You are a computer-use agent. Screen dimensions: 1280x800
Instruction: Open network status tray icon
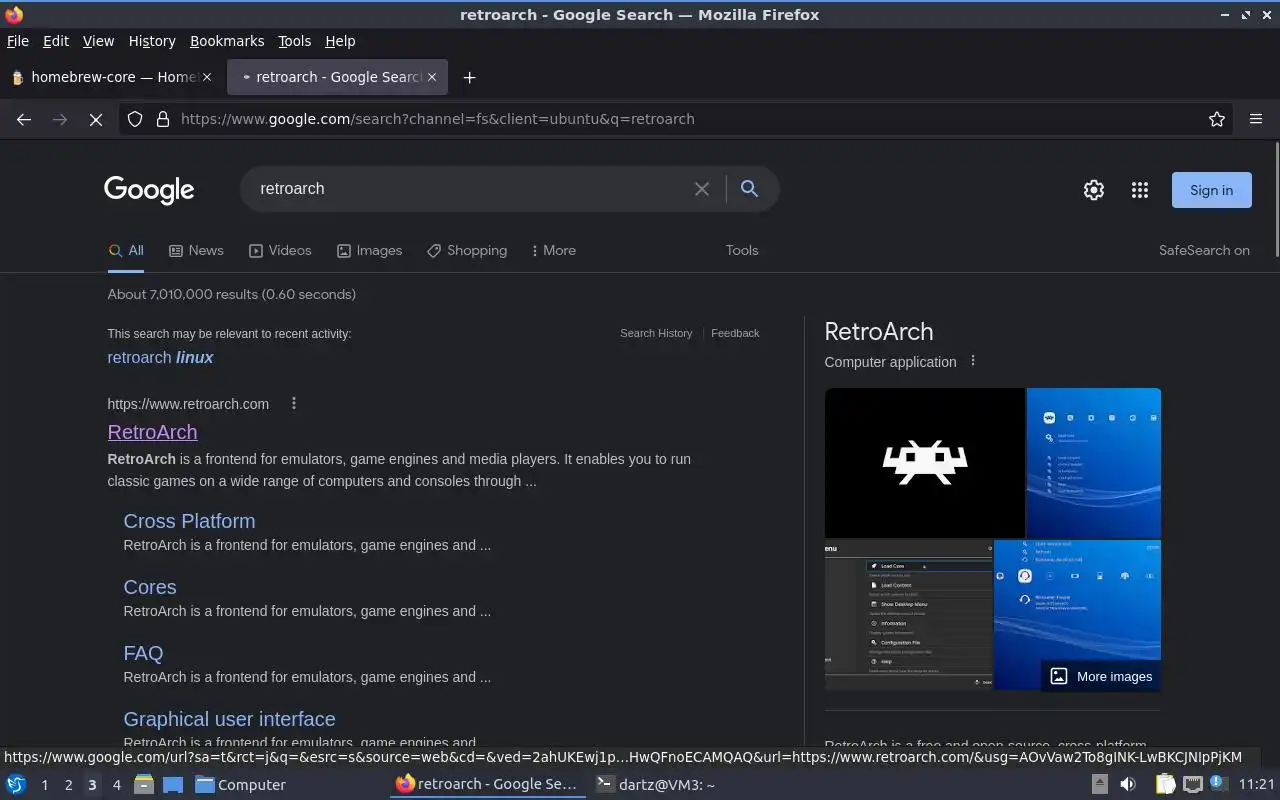point(1193,785)
